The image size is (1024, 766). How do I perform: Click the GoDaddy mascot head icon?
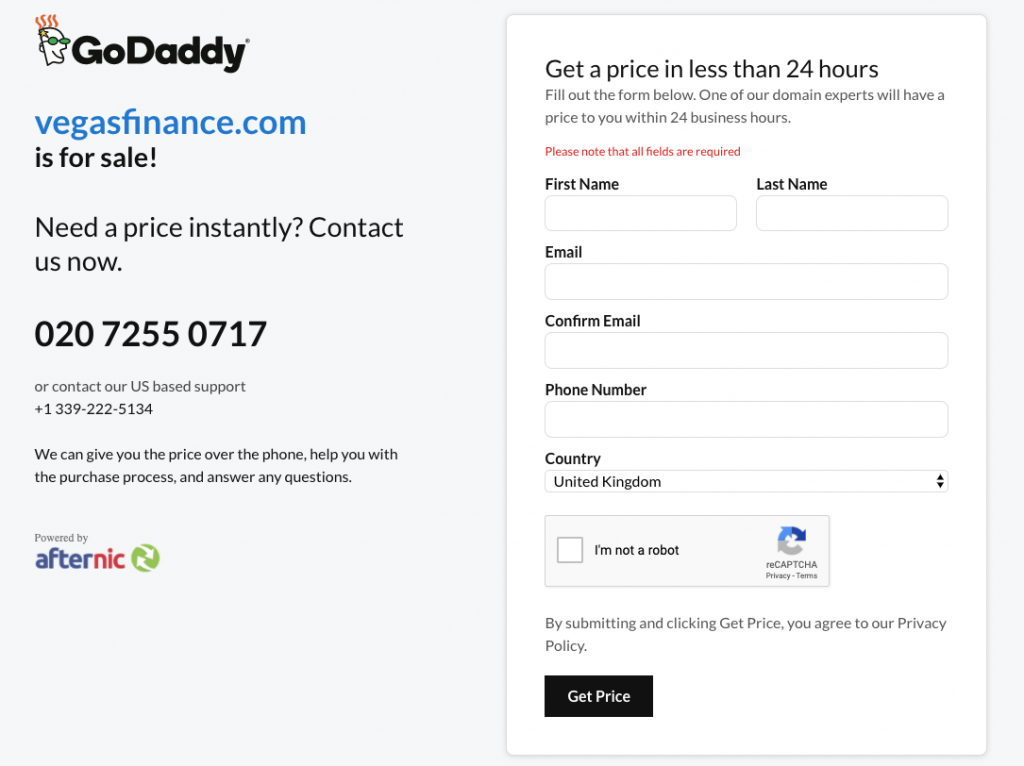point(52,42)
